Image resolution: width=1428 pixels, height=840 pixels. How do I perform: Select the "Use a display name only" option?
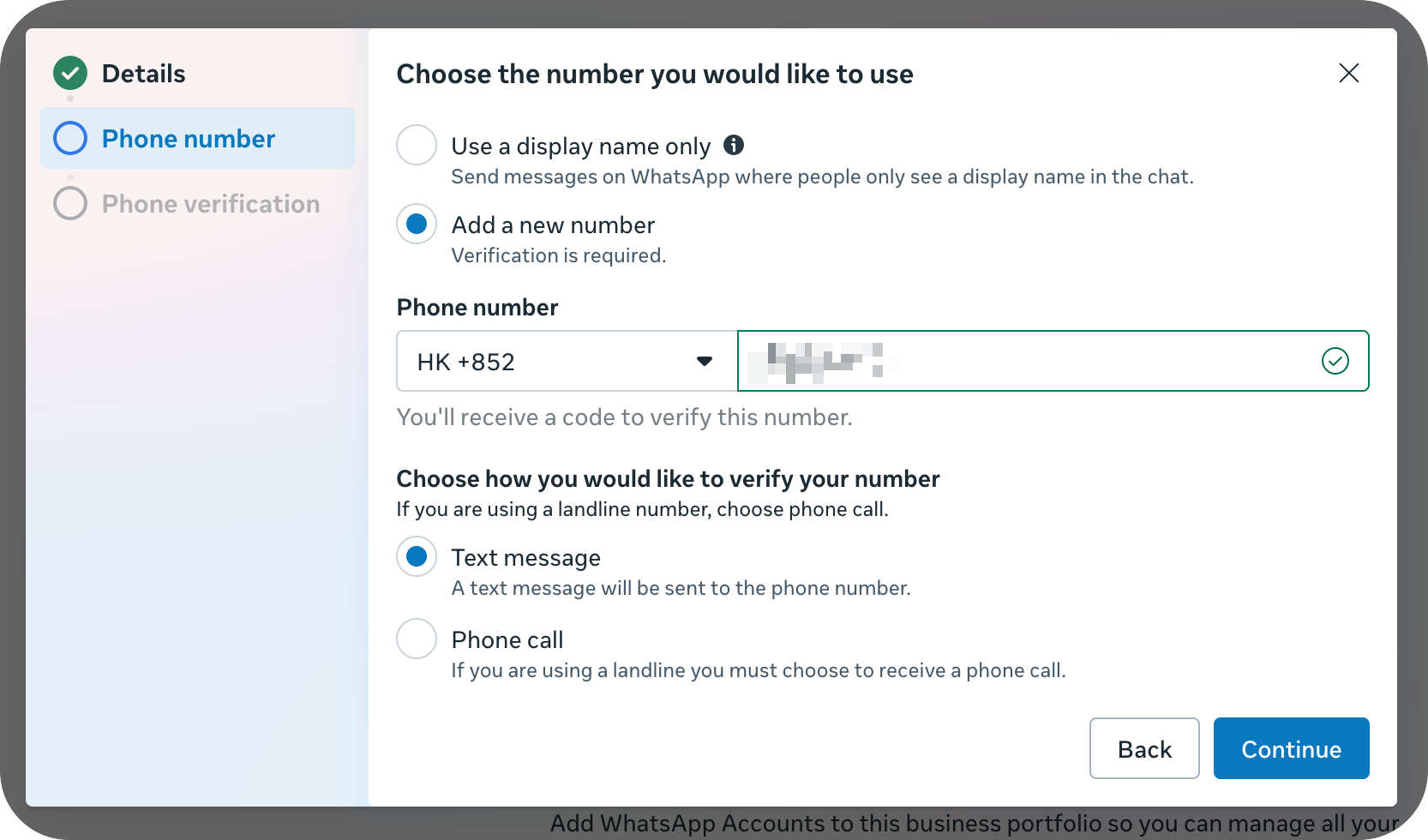click(416, 145)
